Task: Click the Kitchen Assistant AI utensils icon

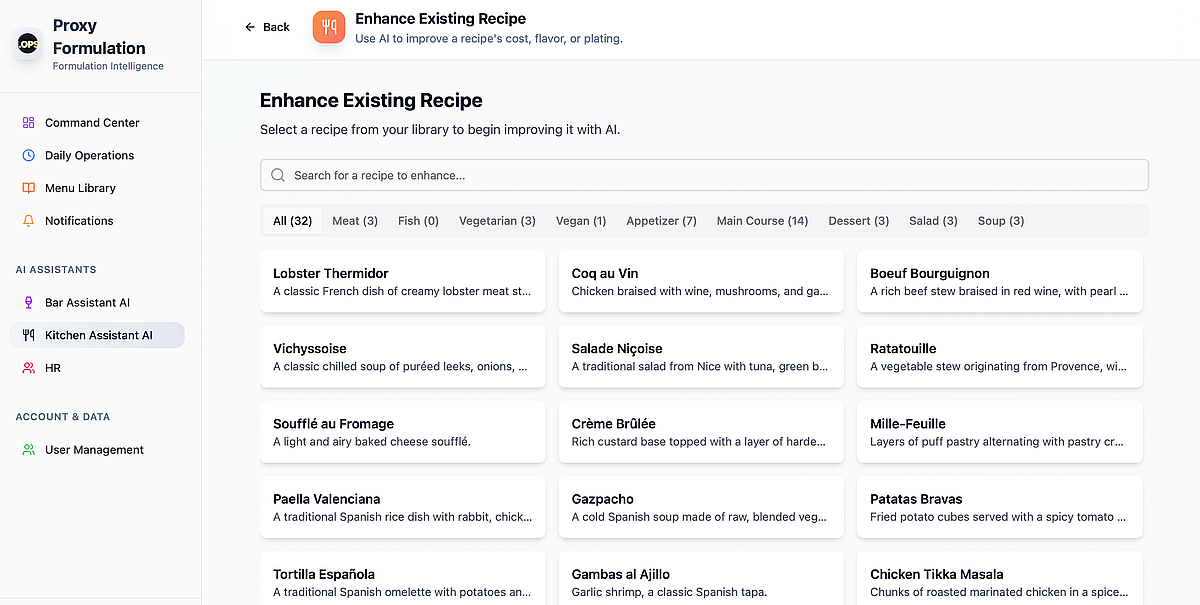Action: 28,336
